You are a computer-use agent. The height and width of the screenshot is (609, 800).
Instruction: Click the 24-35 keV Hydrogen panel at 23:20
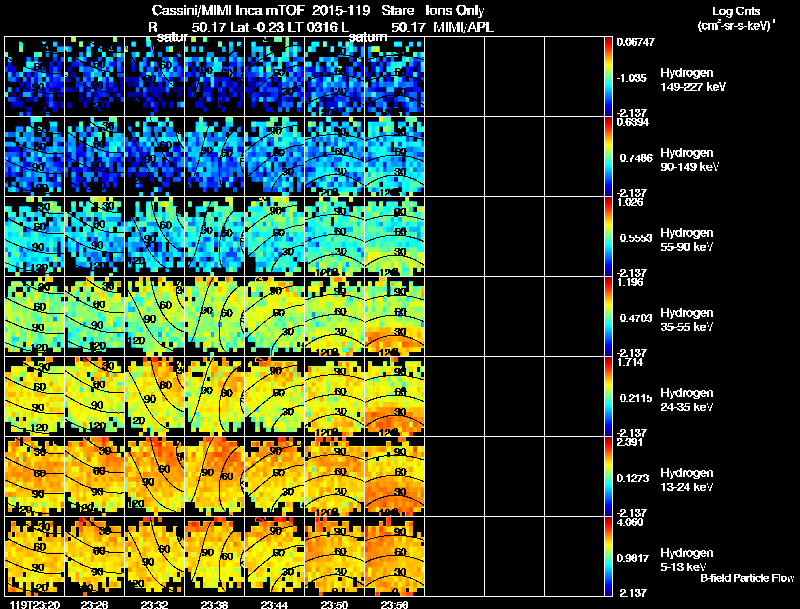coord(35,397)
